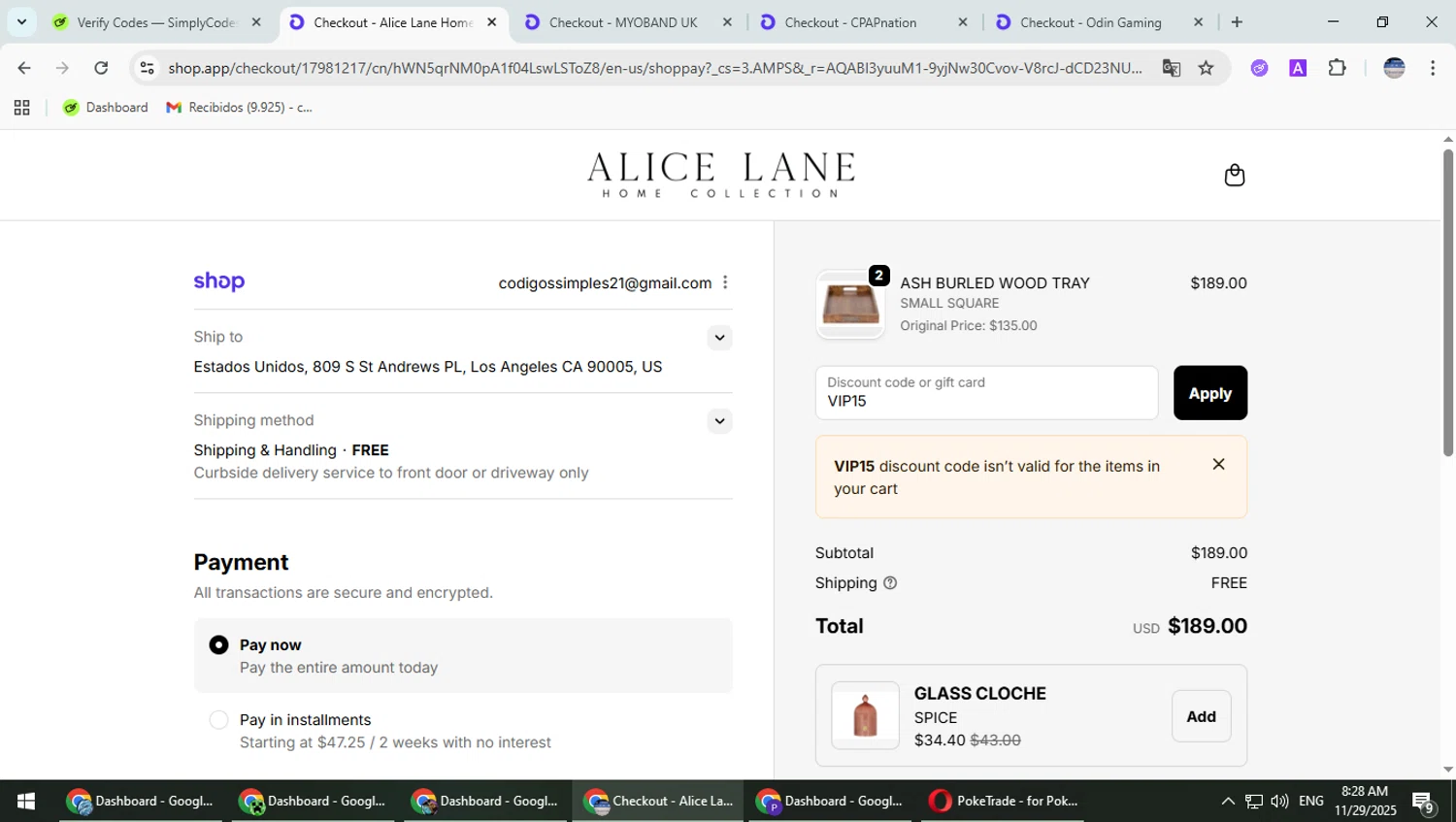This screenshot has height=822, width=1456.
Task: Close the Checkout Odin Gaming tab
Action: (1198, 22)
